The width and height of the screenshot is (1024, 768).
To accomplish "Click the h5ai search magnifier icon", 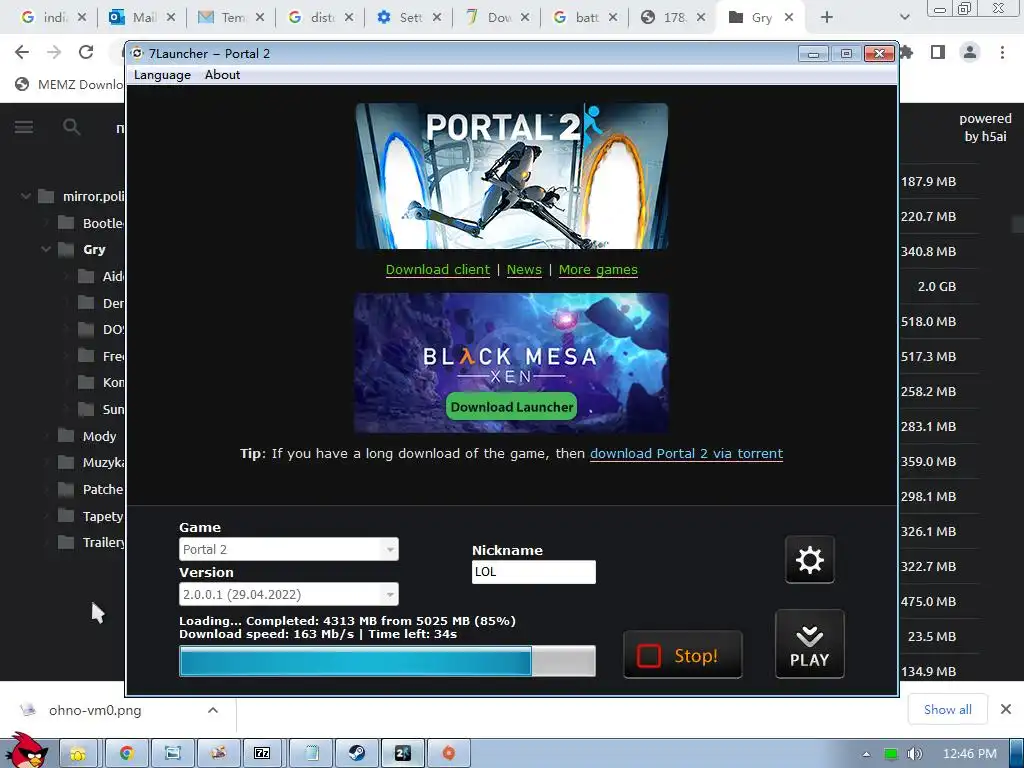I will 72,127.
